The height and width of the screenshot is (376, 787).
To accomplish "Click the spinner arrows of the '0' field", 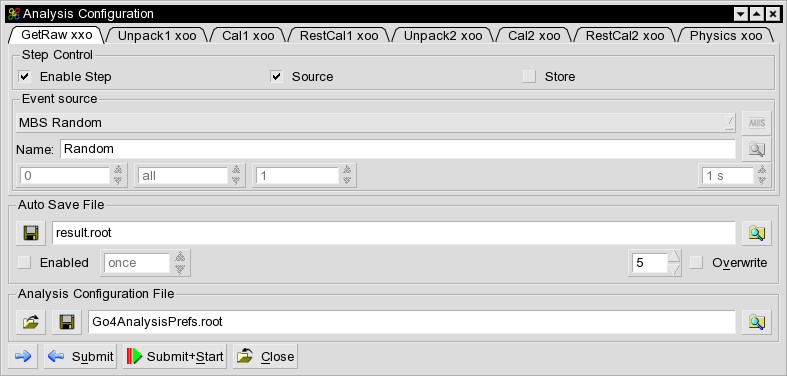I will click(x=118, y=175).
